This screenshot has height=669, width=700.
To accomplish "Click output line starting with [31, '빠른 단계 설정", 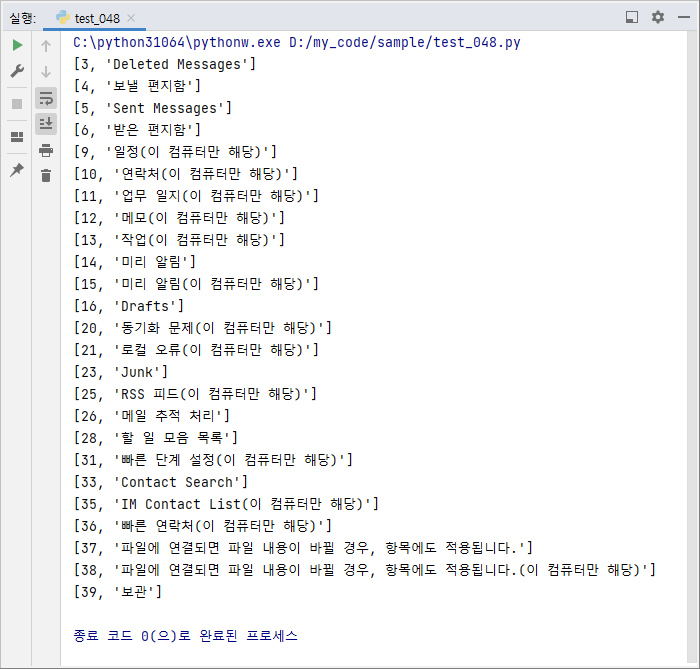I will [213, 459].
